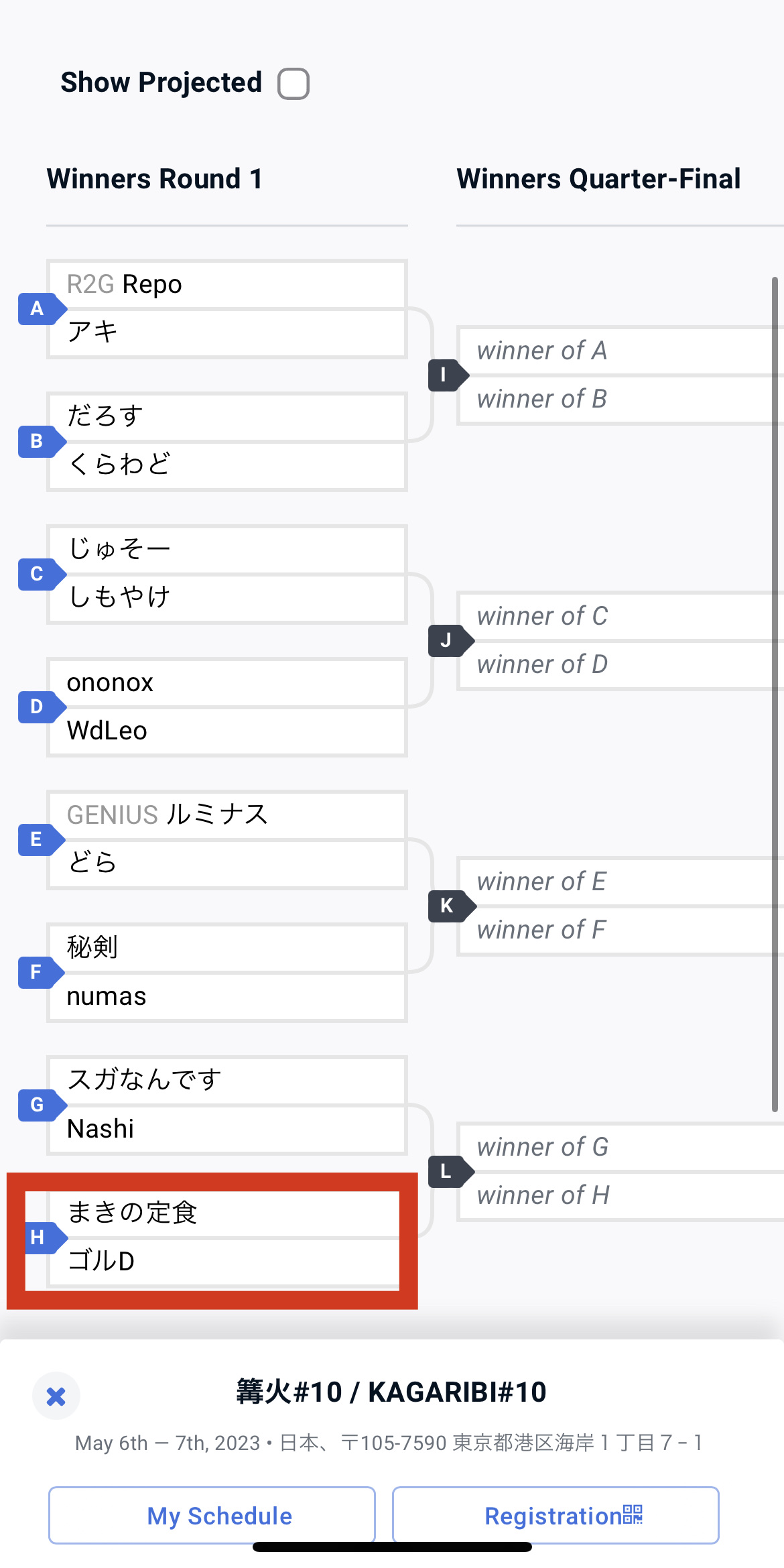Tap the match D badge icon
Screen dimensions: 784x1568
[x=39, y=707]
